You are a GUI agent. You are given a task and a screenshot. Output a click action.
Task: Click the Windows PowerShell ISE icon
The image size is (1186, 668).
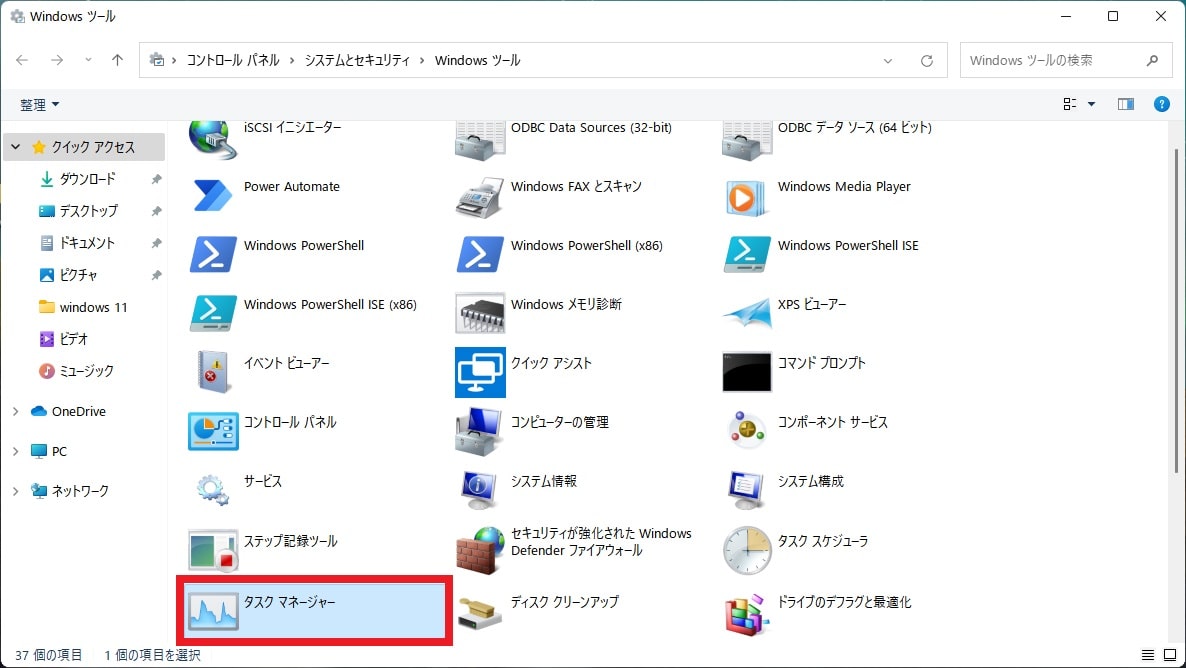747,254
